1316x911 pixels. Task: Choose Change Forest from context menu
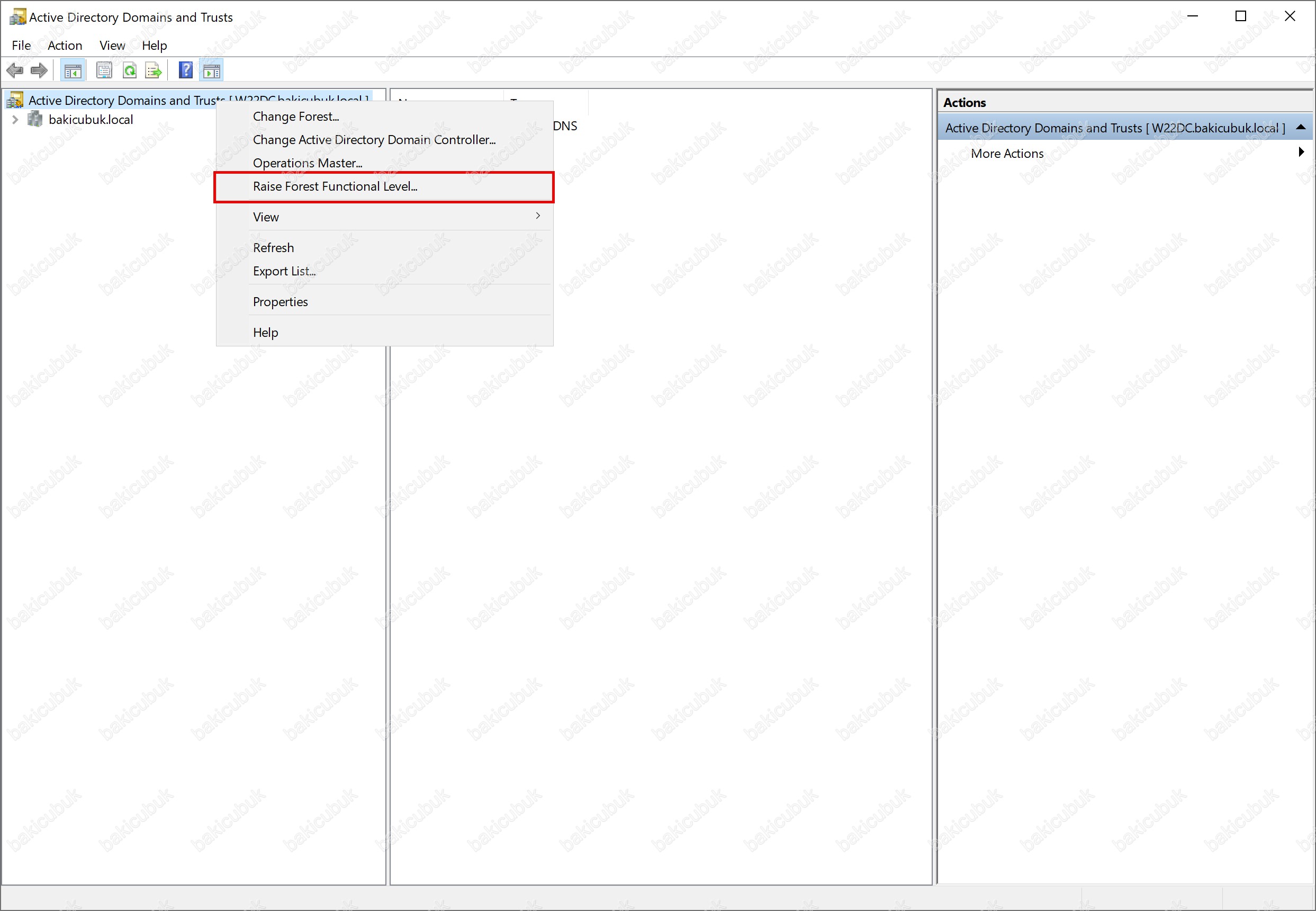tap(384, 117)
